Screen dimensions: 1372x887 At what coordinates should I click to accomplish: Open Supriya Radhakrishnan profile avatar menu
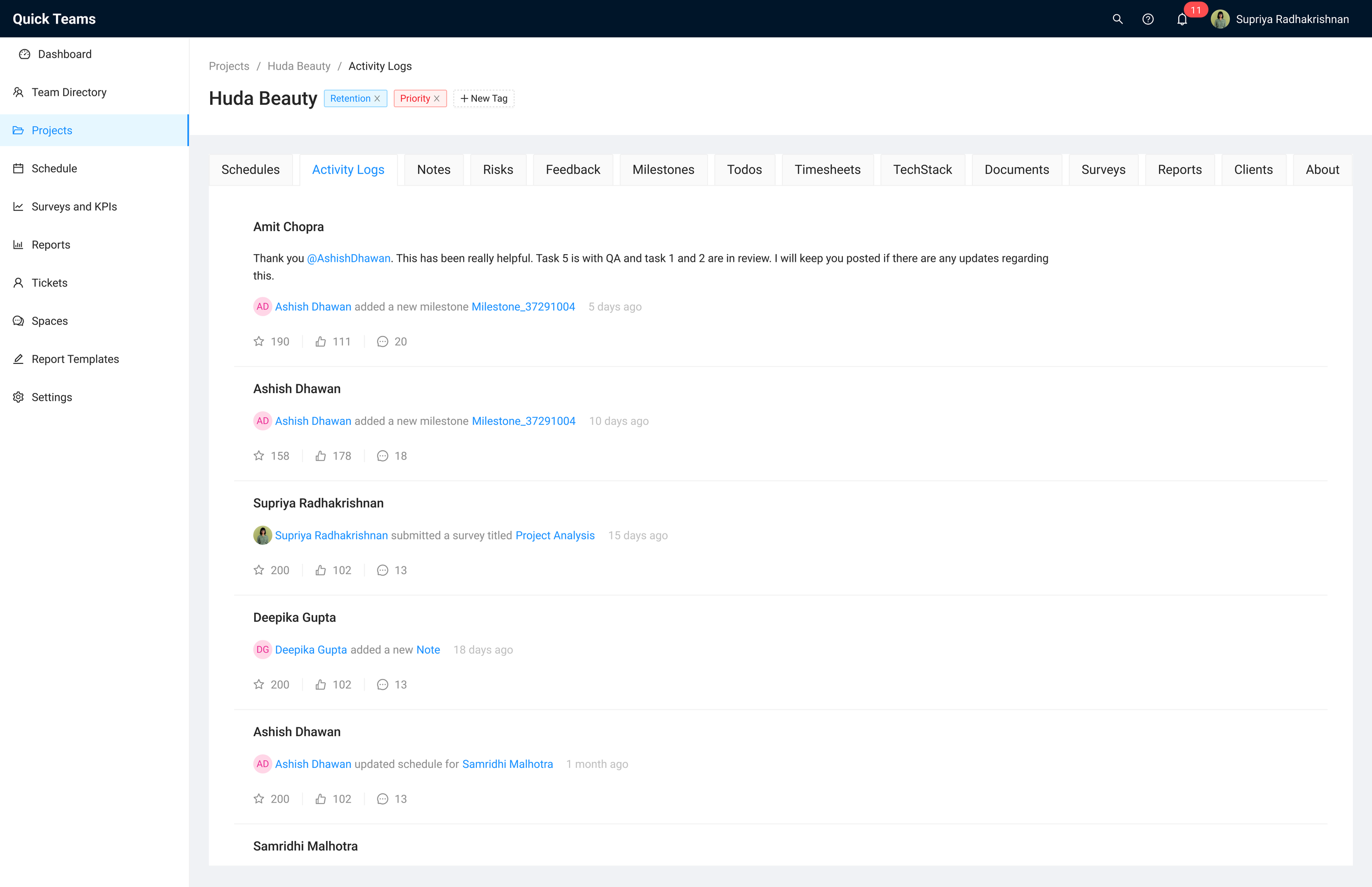tap(1220, 19)
